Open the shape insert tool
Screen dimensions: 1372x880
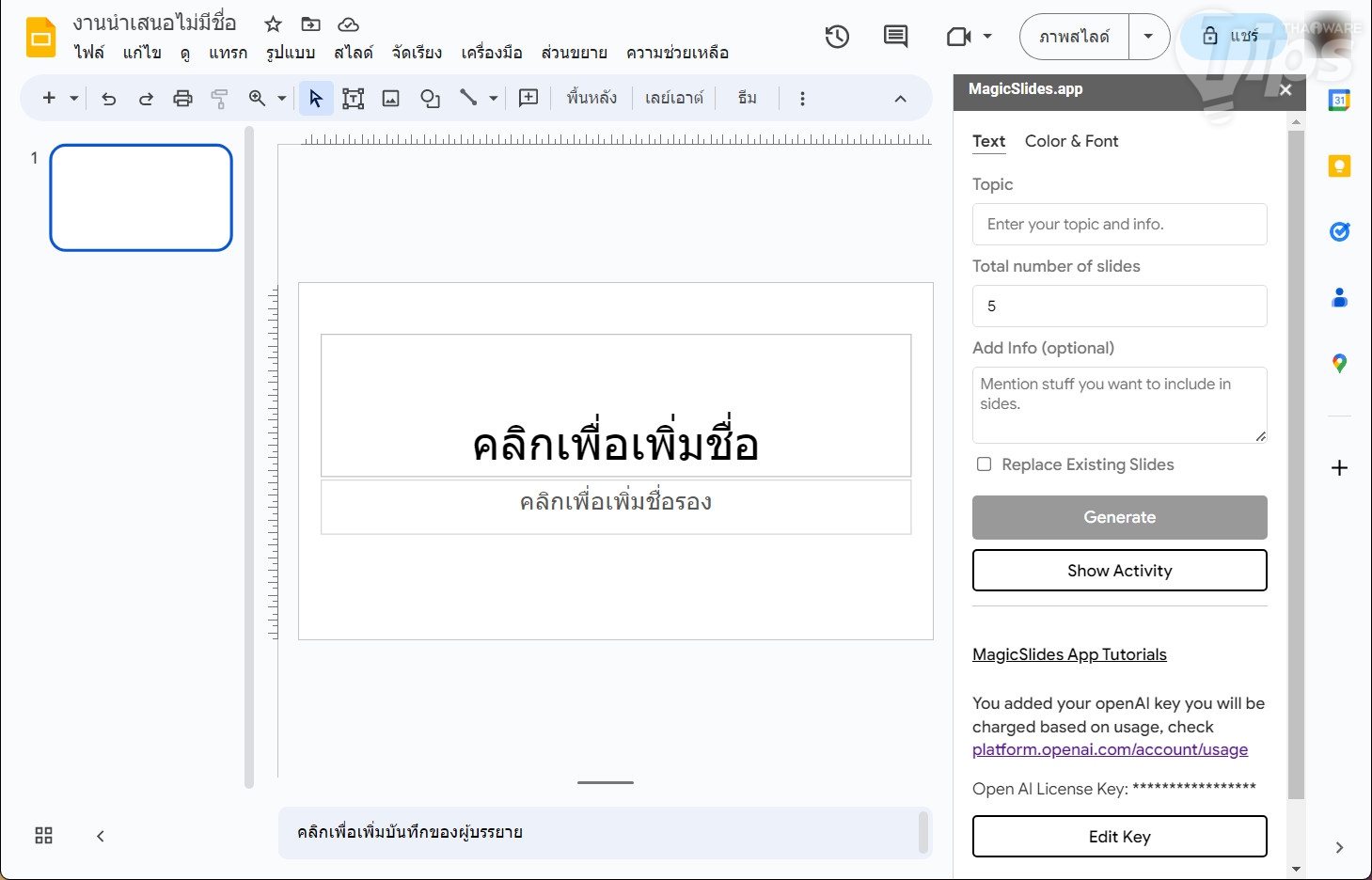430,99
